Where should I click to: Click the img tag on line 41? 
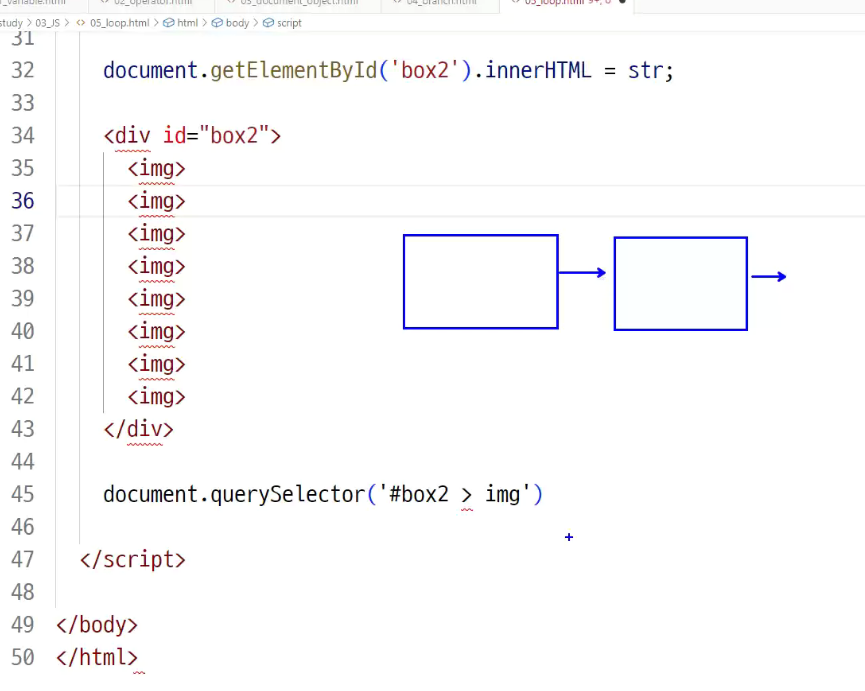(x=157, y=364)
